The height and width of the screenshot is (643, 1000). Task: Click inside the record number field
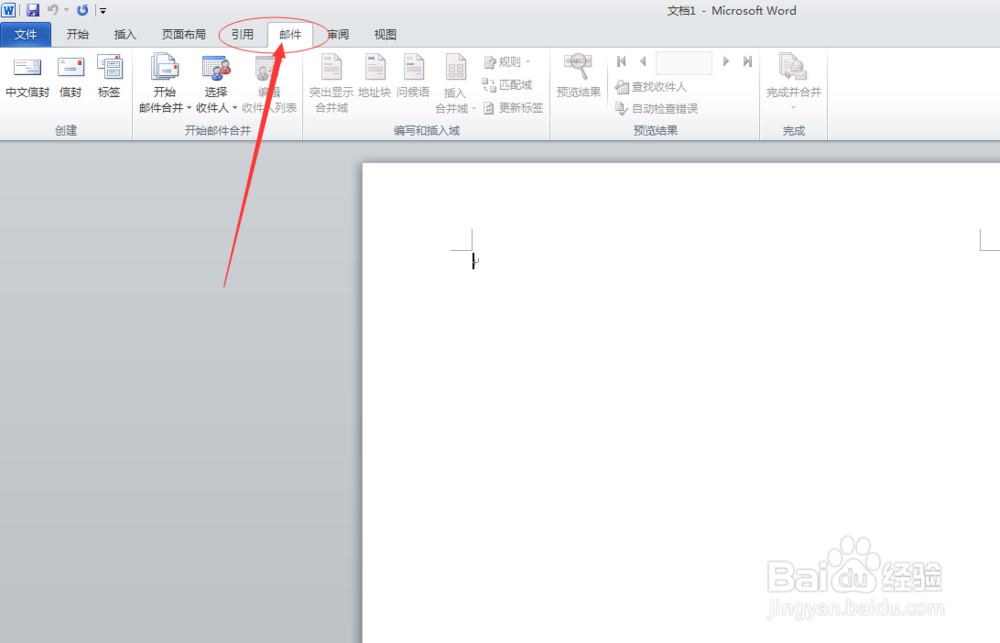[684, 61]
